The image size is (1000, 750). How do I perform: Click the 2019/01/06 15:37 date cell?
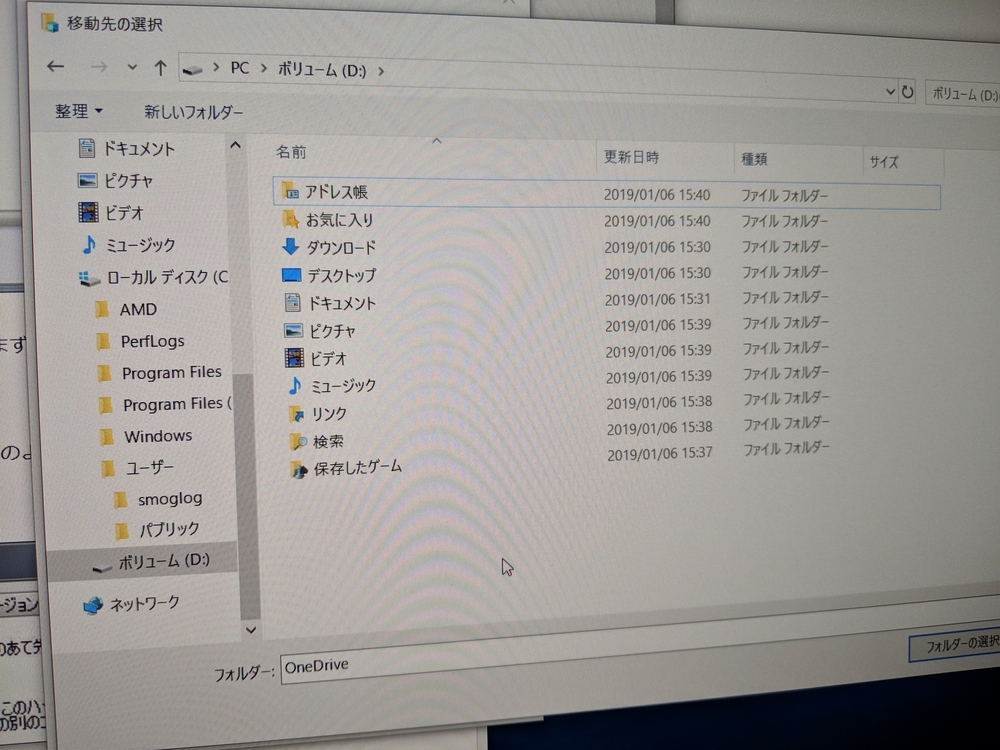pos(659,454)
